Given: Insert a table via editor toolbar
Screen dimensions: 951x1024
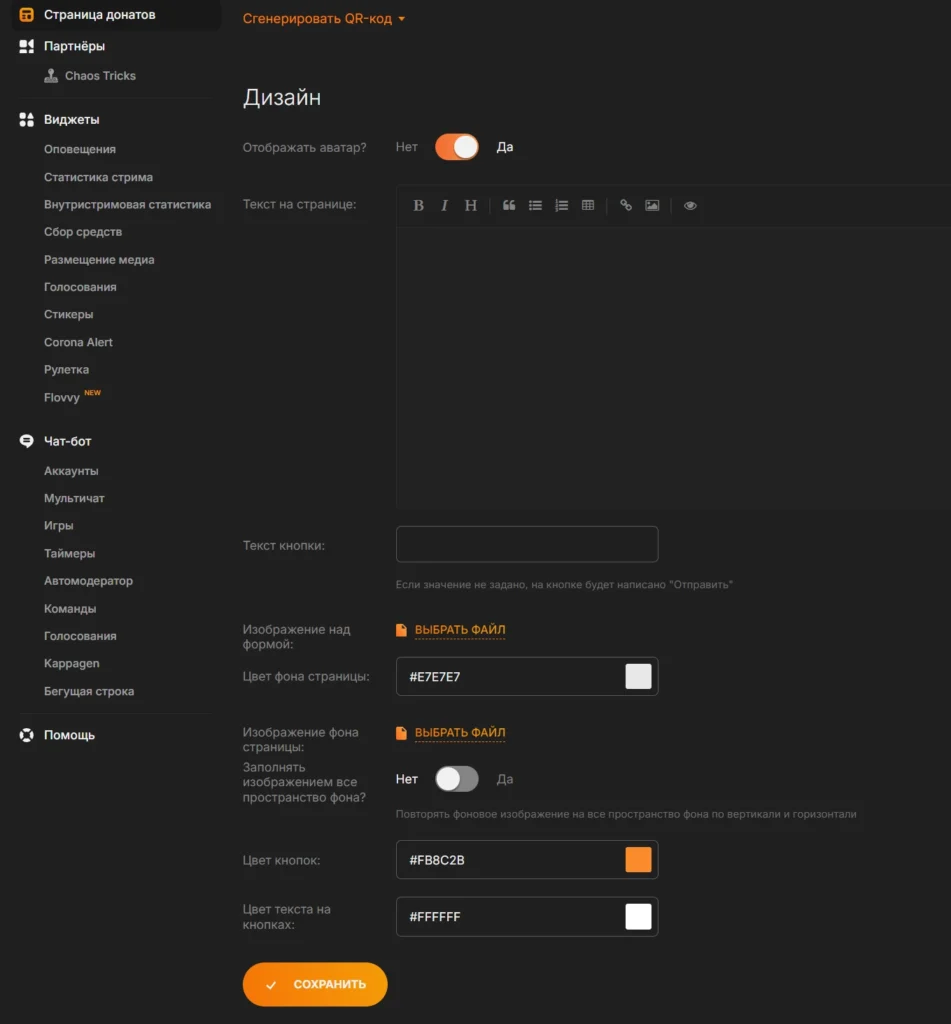Looking at the screenshot, I should click(x=588, y=205).
